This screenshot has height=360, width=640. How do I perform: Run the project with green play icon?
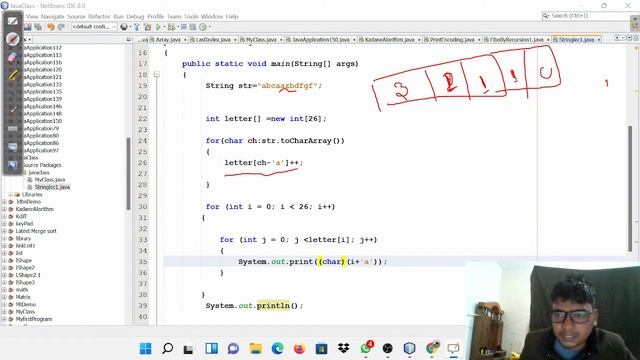click(x=158, y=27)
